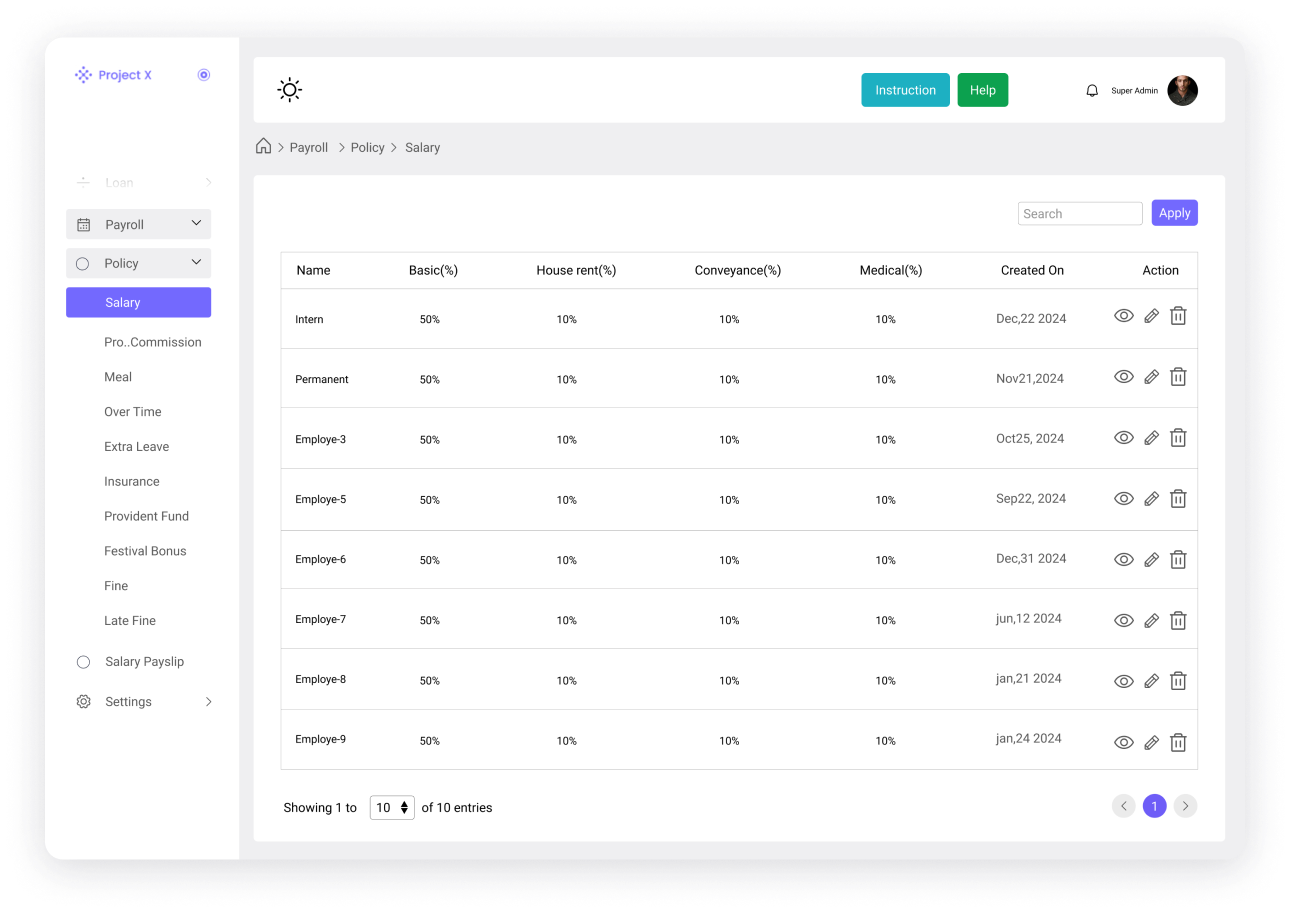1290x912 pixels.
Task: Edit the Employe-6 row
Action: click(x=1151, y=560)
